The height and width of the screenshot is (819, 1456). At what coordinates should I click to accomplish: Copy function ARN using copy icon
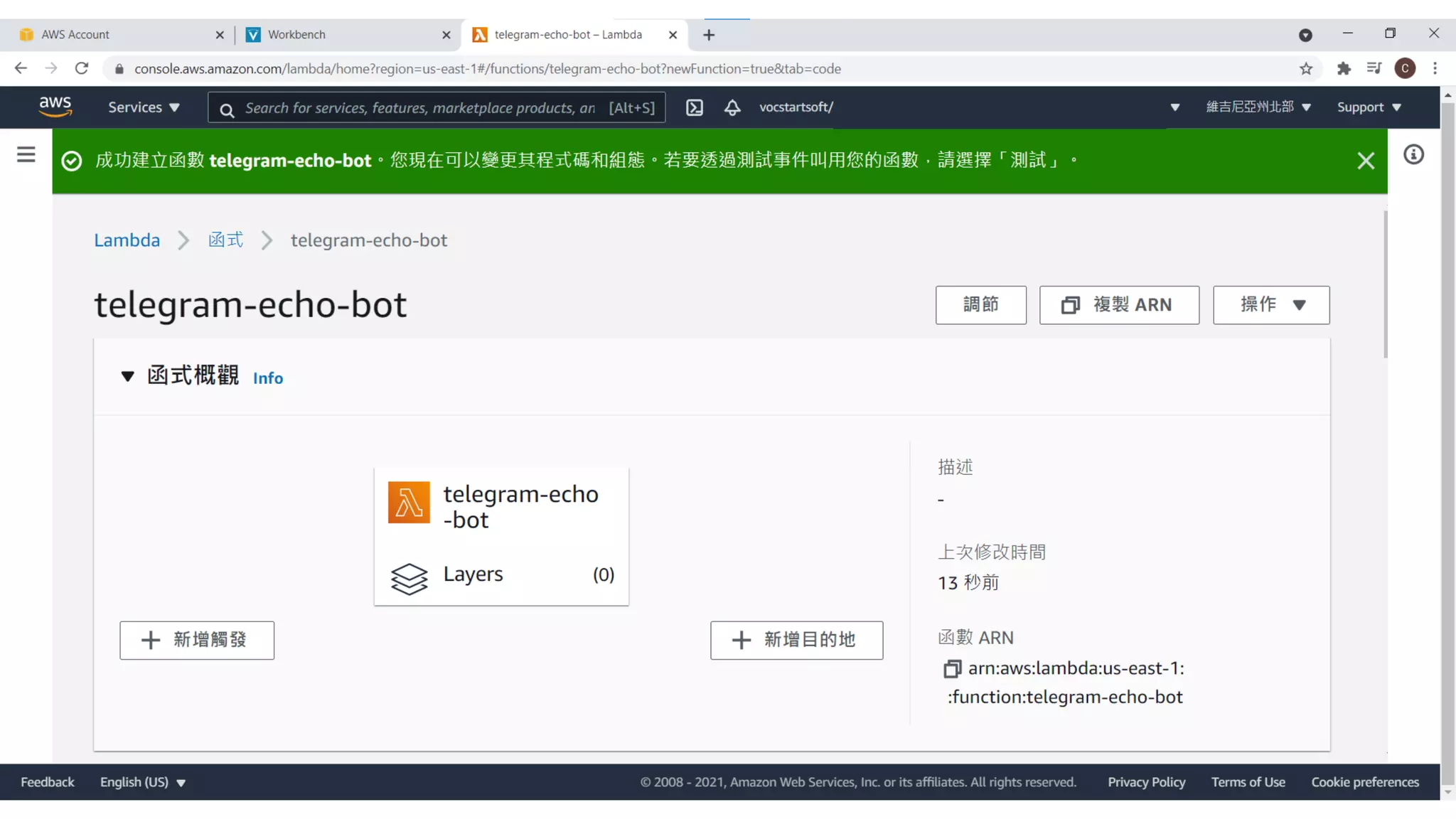tap(952, 668)
